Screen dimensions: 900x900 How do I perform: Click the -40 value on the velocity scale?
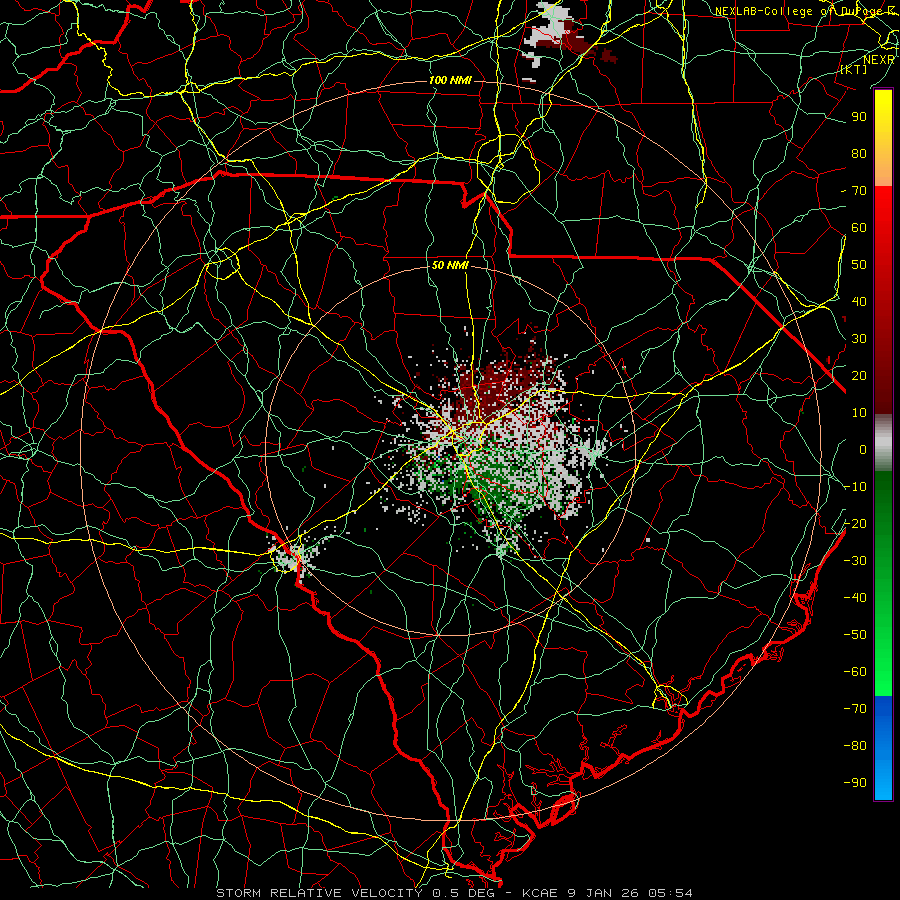tap(855, 598)
